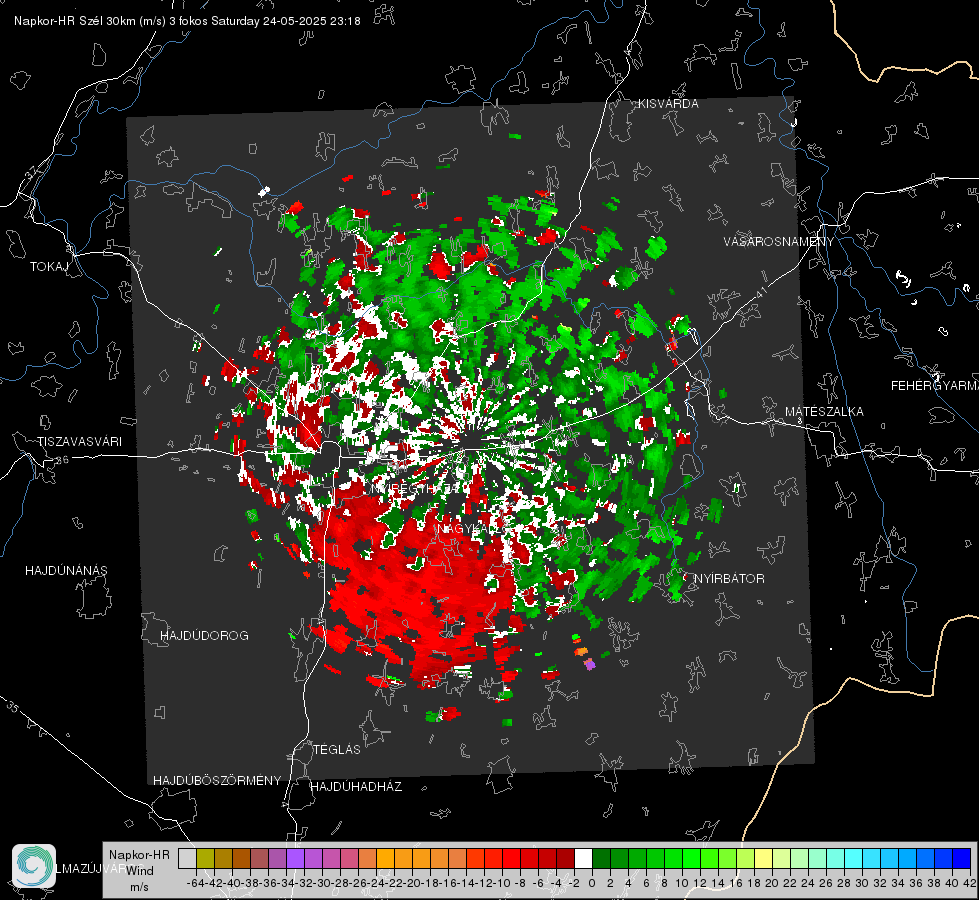Click the HAJDÚDOROG label
Viewport: 979px width, 900px height.
tap(204, 636)
